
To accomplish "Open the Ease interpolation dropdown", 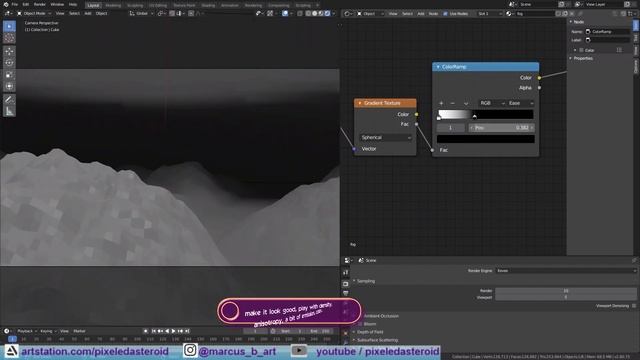I will [x=520, y=103].
